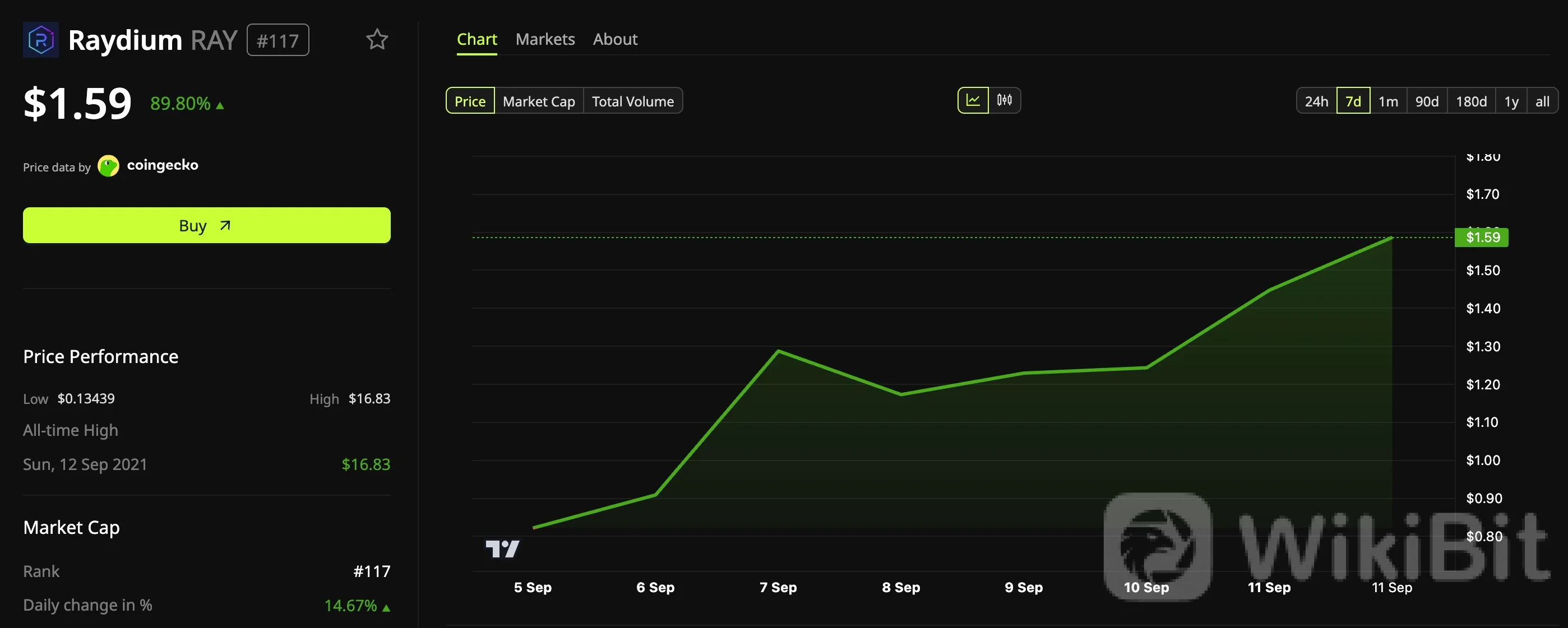This screenshot has height=628, width=1568.
Task: Click the green $16.83 all-time high value
Action: pyautogui.click(x=366, y=464)
